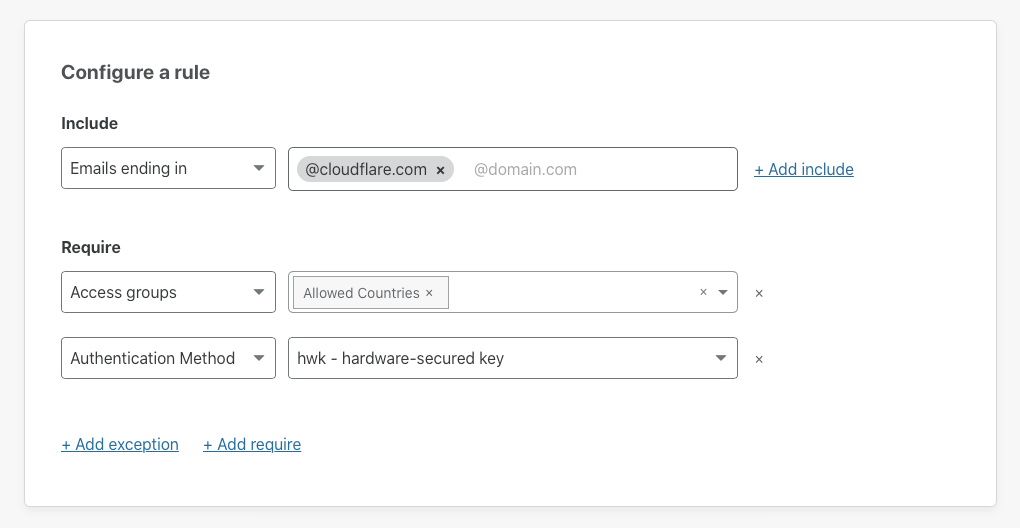The width and height of the screenshot is (1020, 528).
Task: Click the Allowed Countries tag label
Action: [x=361, y=293]
